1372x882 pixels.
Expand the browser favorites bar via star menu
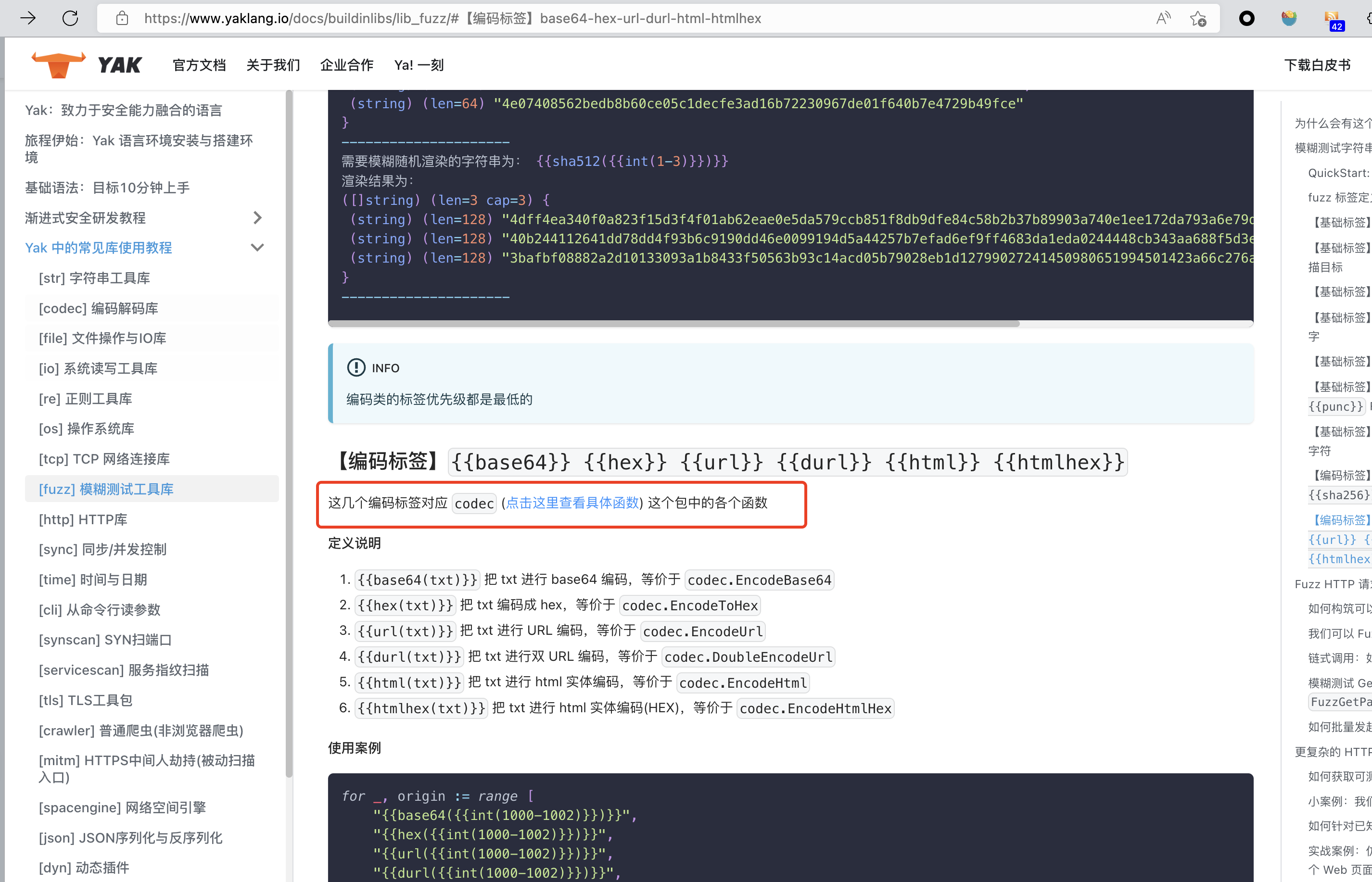1199,18
